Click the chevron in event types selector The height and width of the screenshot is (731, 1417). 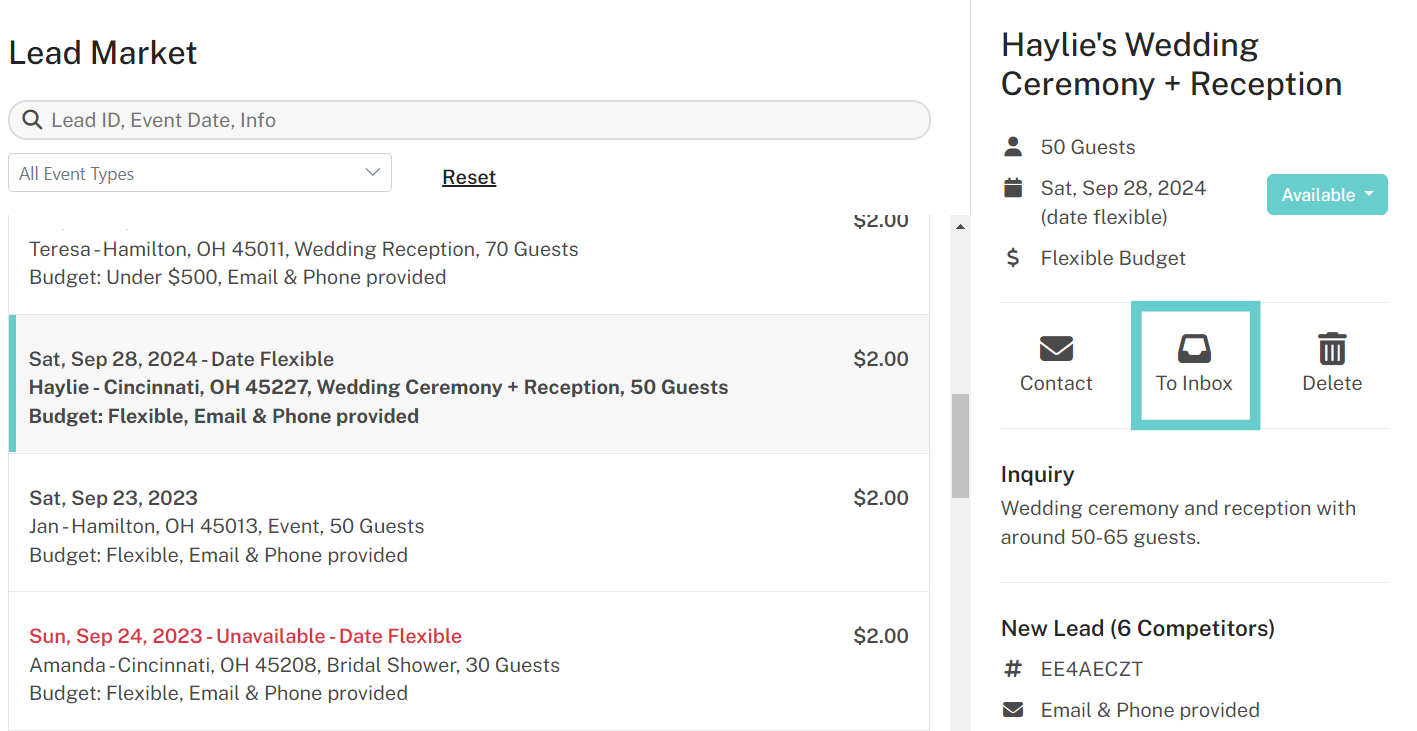pyautogui.click(x=373, y=173)
